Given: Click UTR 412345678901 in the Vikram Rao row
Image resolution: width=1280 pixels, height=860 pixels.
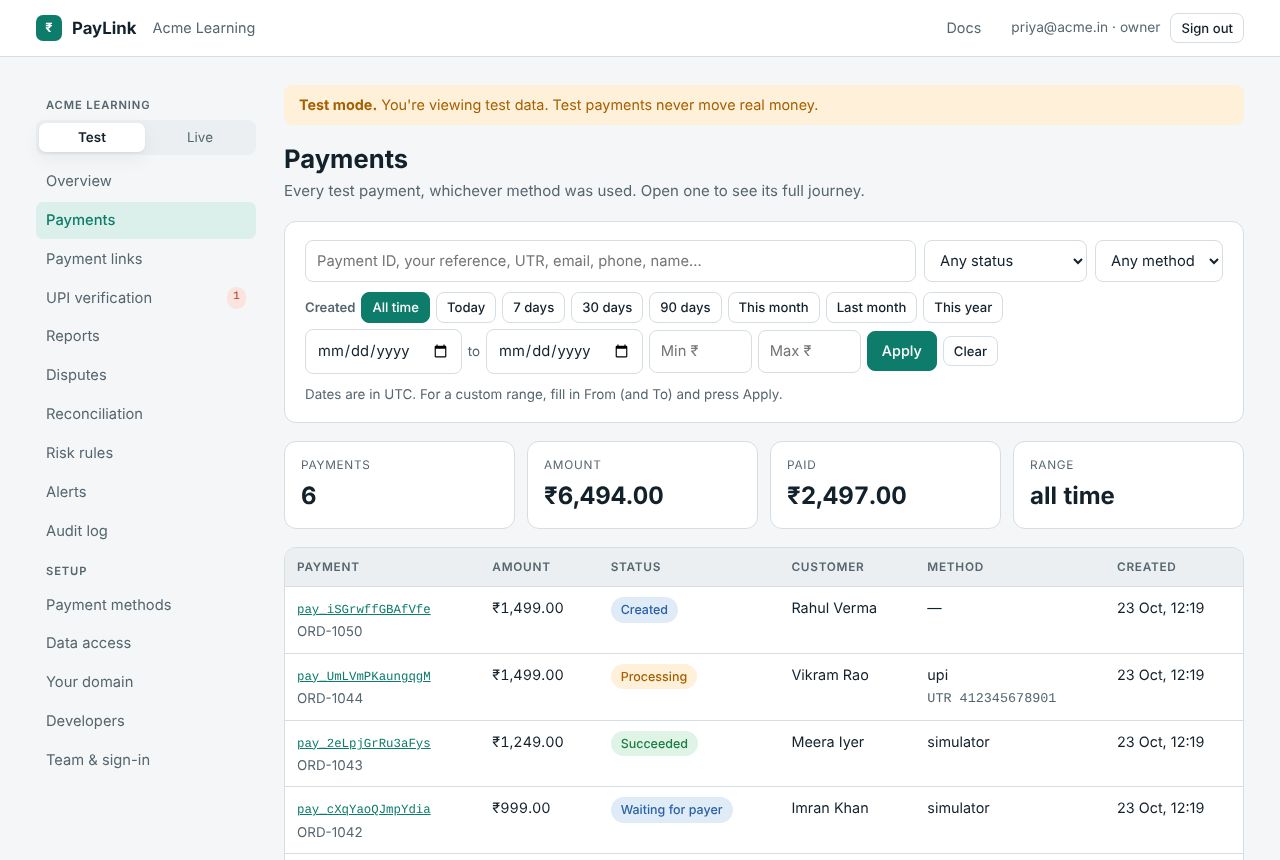Looking at the screenshot, I should pos(992,698).
